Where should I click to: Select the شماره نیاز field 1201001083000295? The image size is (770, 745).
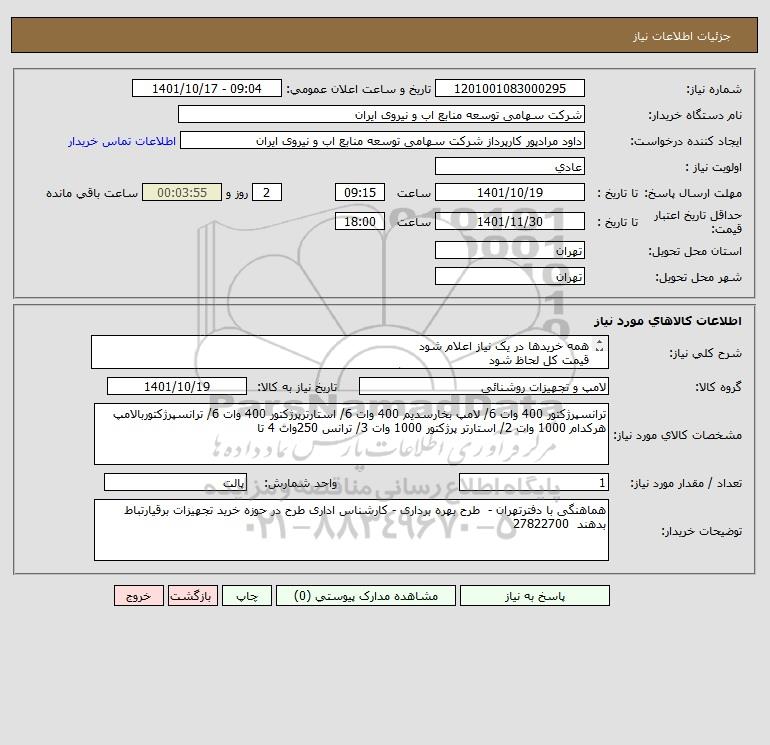(510, 88)
